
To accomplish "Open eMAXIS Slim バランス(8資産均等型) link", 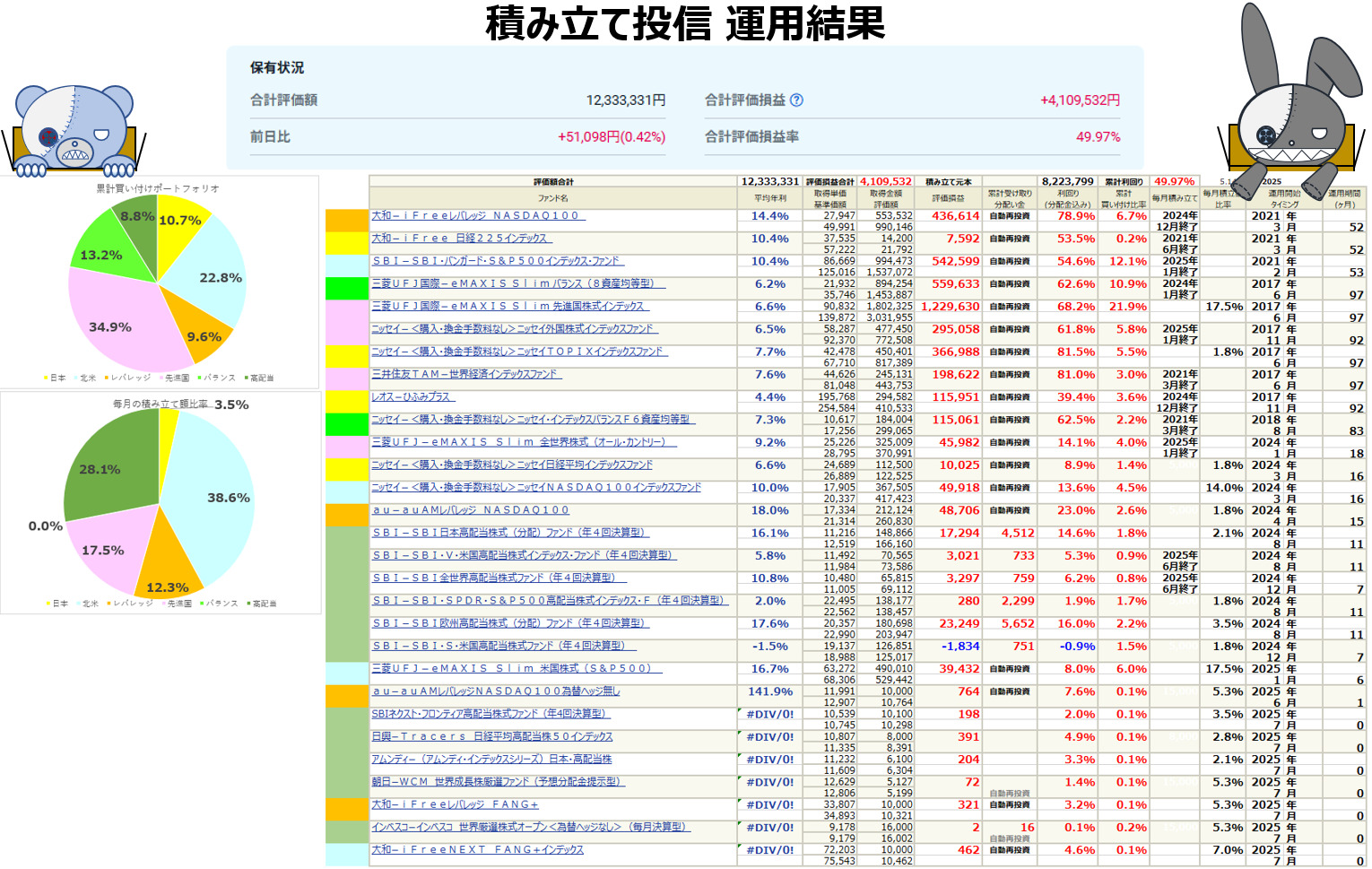I will click(517, 283).
